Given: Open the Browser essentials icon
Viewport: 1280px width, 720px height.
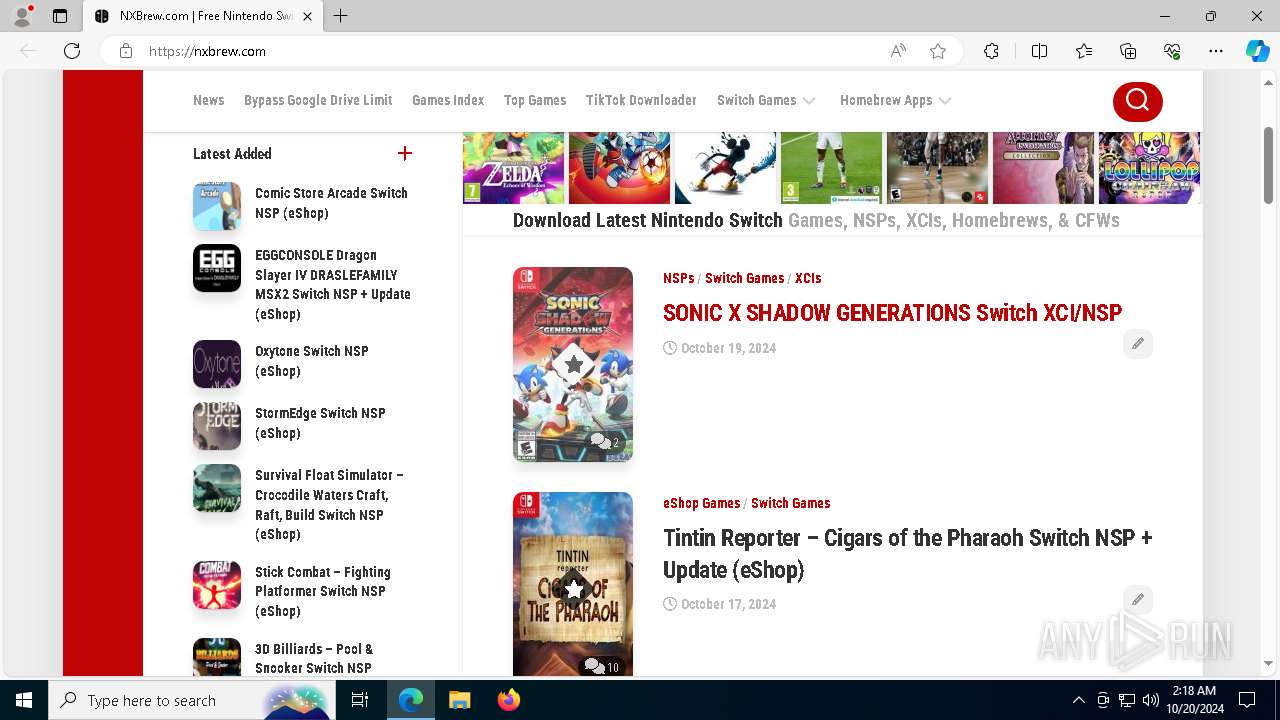Looking at the screenshot, I should pyautogui.click(x=1172, y=51).
